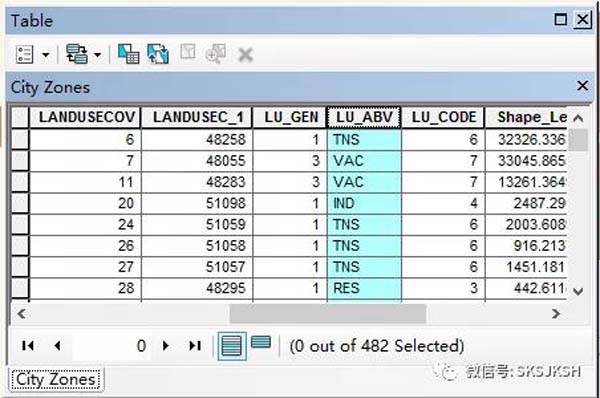Click the horizontal scrollbar left arrow
The height and width of the screenshot is (398, 600).
(21, 314)
